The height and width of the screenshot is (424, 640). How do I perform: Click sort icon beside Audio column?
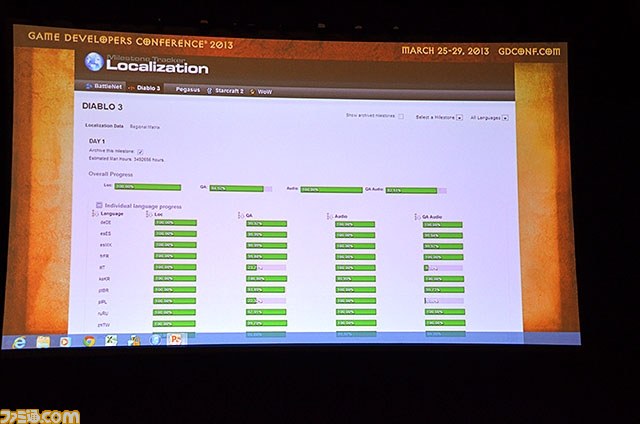[329, 216]
